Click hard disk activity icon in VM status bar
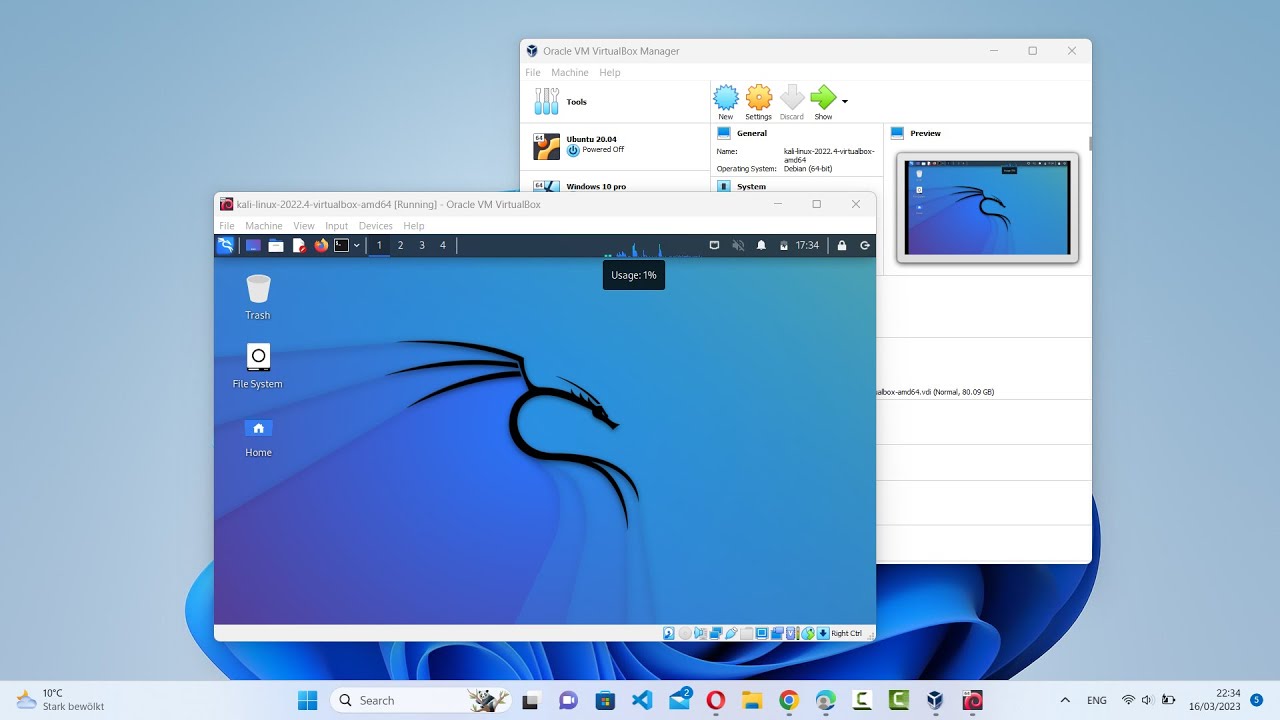The height and width of the screenshot is (720, 1280). click(669, 633)
